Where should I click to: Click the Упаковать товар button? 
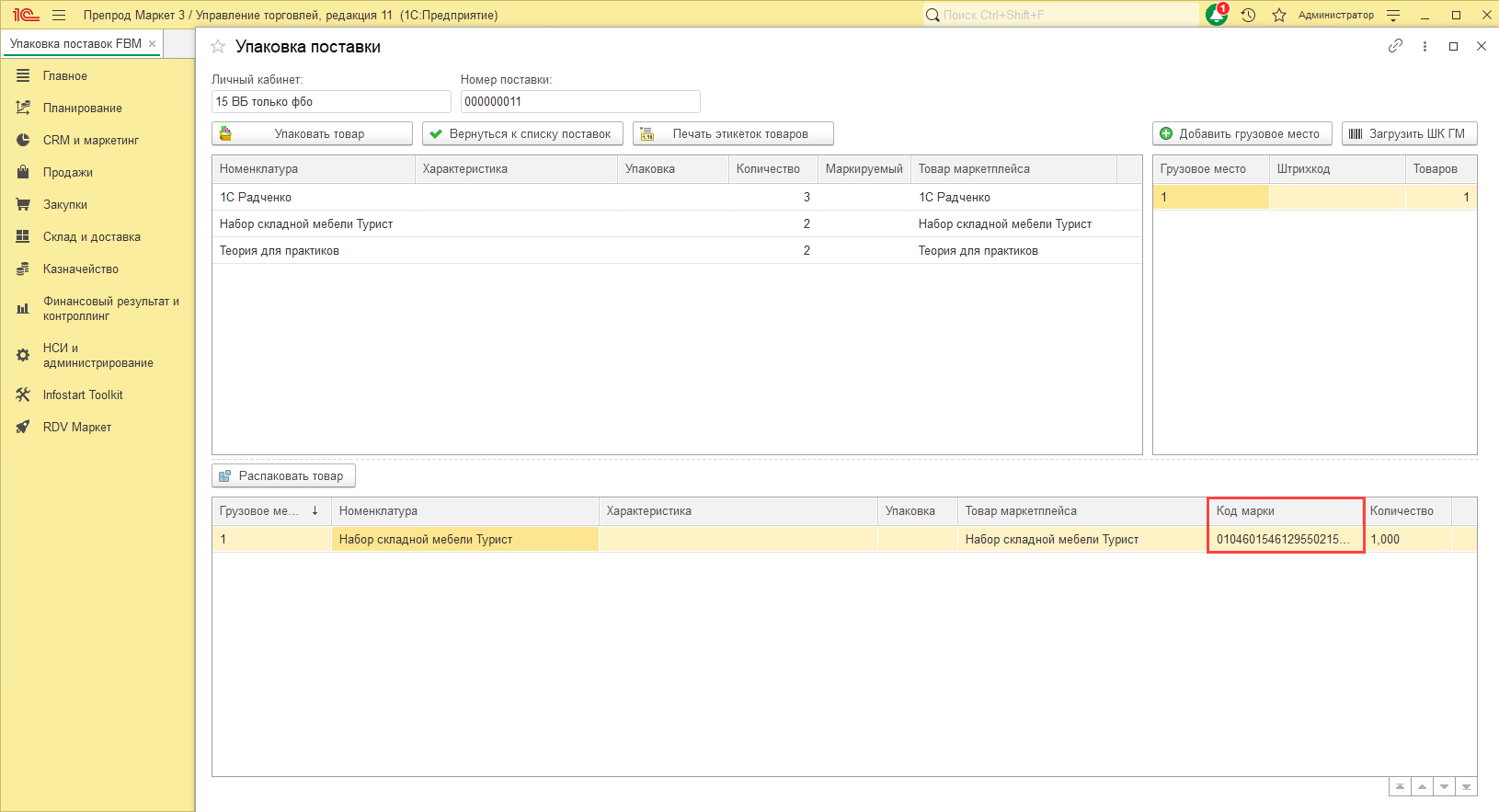point(312,133)
